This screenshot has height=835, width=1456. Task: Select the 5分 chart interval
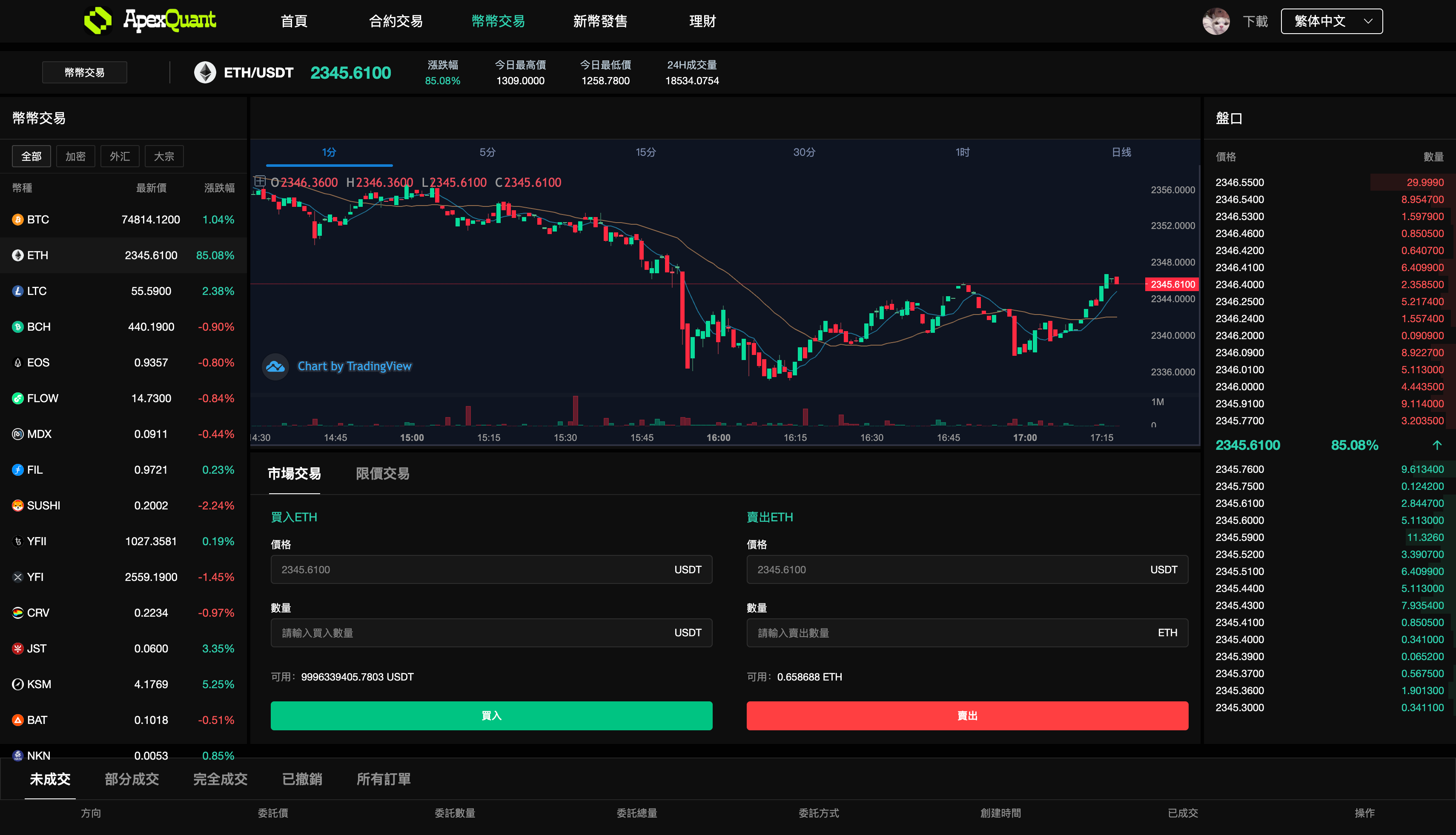pyautogui.click(x=487, y=152)
